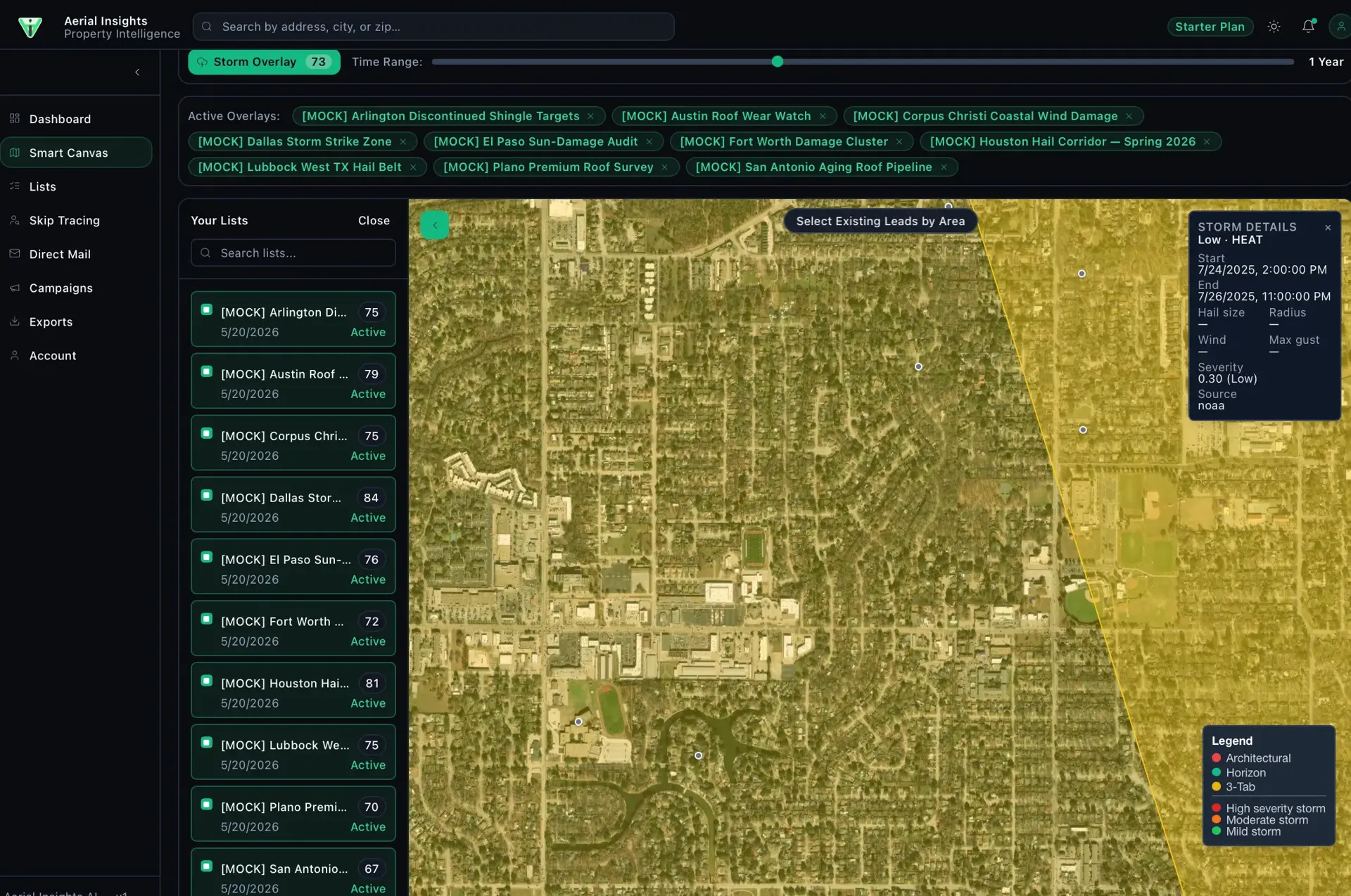
Task: Open Campaigns in the sidebar
Action: click(x=76, y=288)
